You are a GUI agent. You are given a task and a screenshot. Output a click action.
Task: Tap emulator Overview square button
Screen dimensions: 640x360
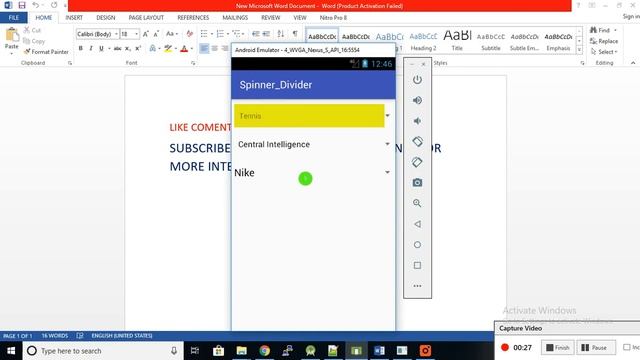click(417, 265)
